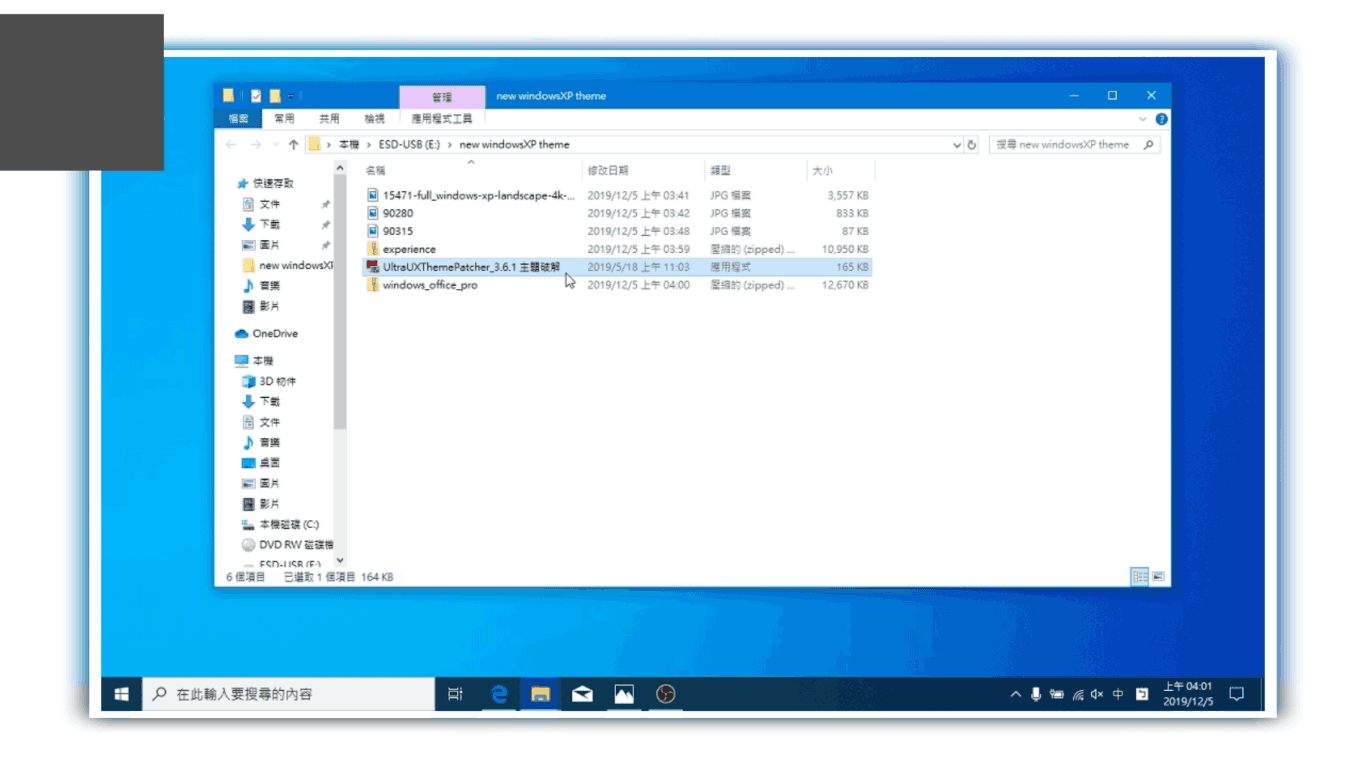The height and width of the screenshot is (768, 1366).
Task: Open 本機磁碟 (C:) in navigation pane
Action: tap(281, 525)
